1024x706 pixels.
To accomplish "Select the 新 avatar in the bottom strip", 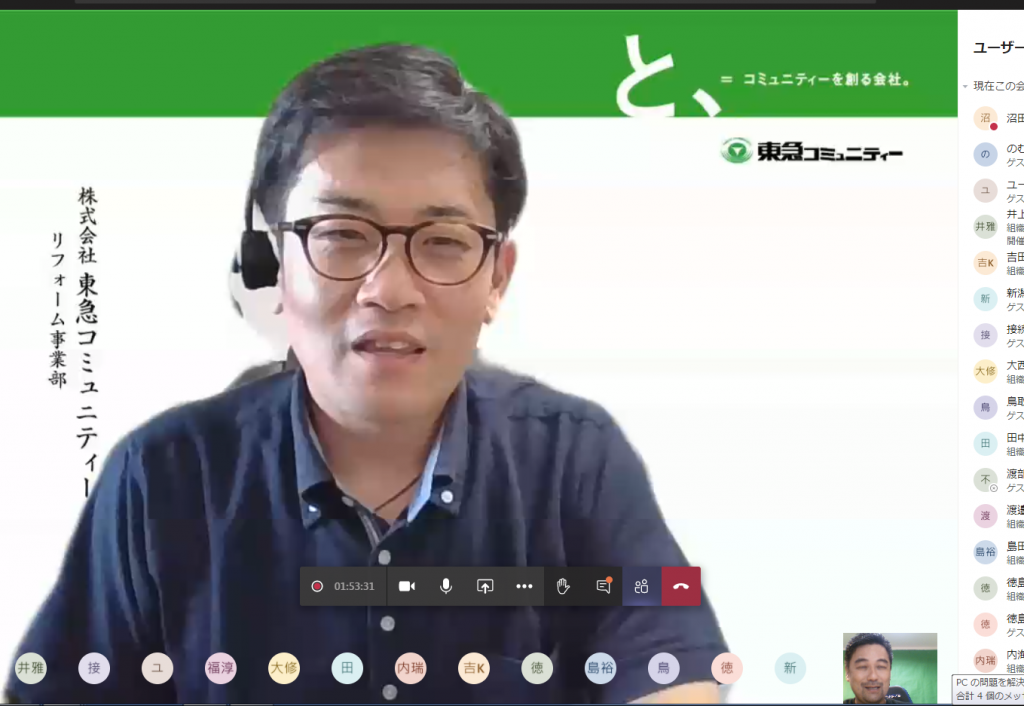I will 790,668.
